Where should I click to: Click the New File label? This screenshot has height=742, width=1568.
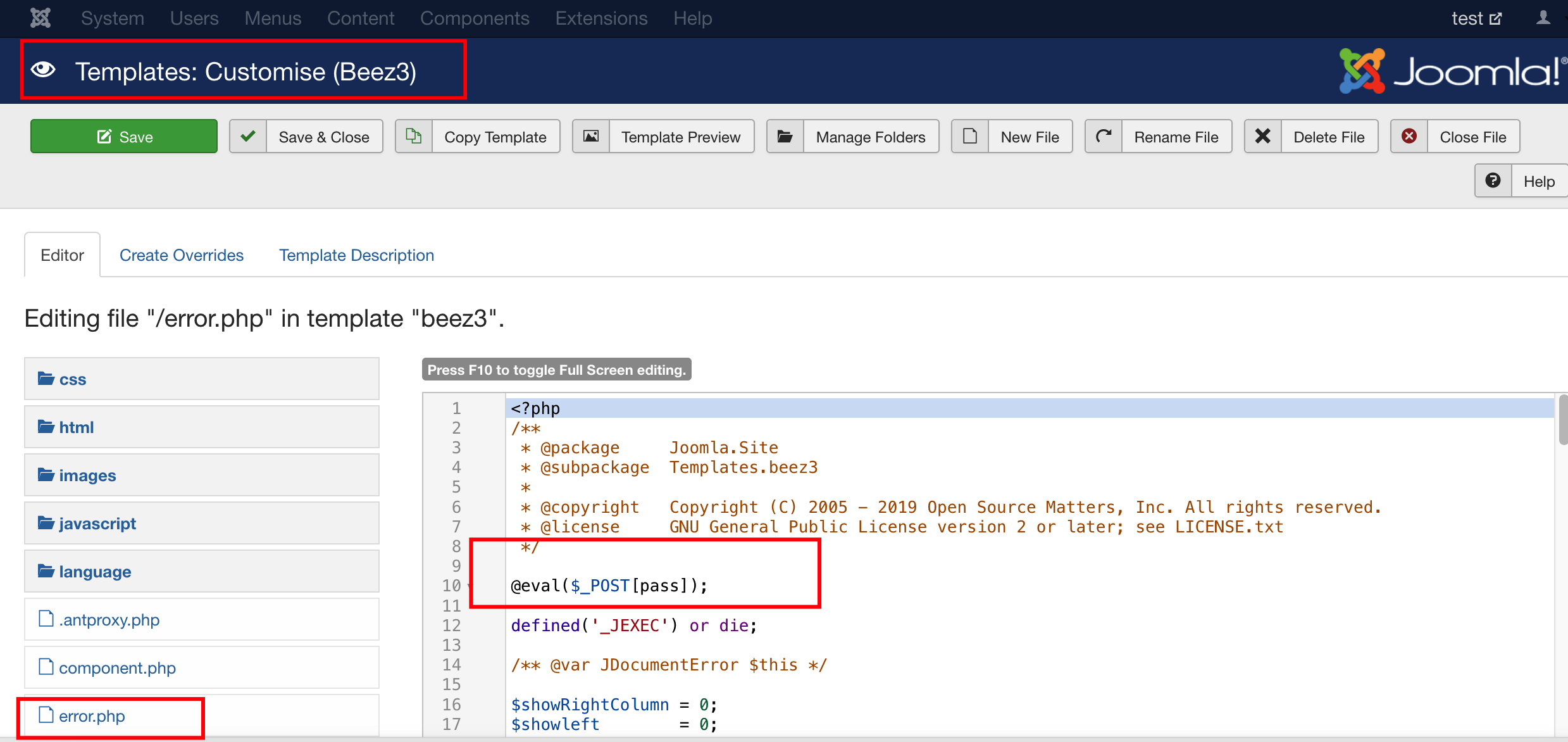[x=1030, y=137]
